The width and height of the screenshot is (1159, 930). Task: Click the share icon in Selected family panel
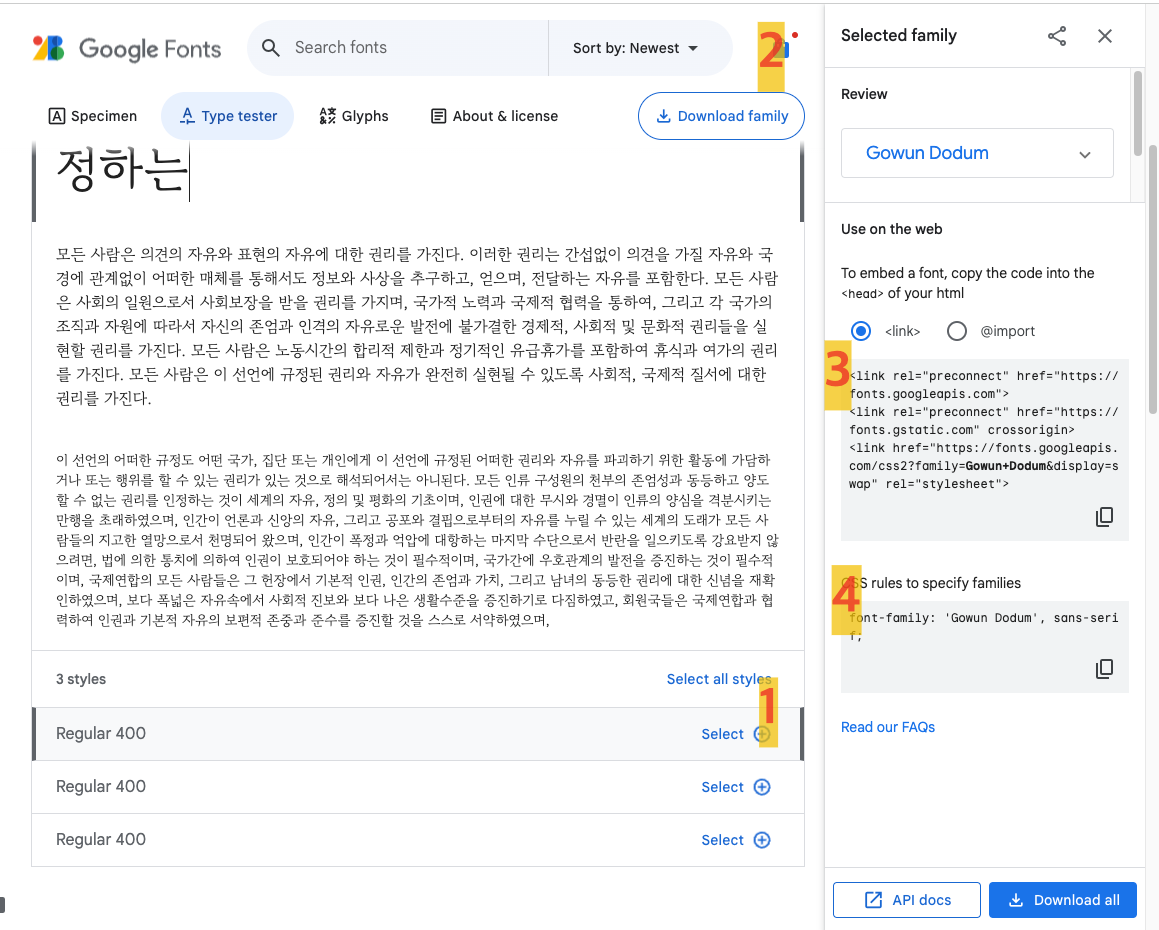[1057, 36]
